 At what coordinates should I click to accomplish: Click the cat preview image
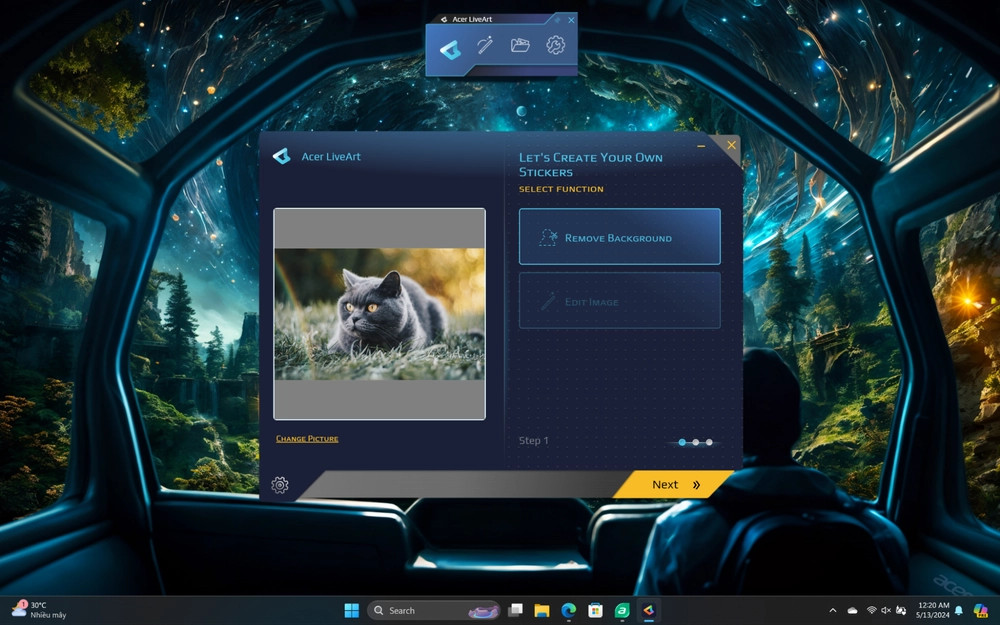(x=379, y=314)
